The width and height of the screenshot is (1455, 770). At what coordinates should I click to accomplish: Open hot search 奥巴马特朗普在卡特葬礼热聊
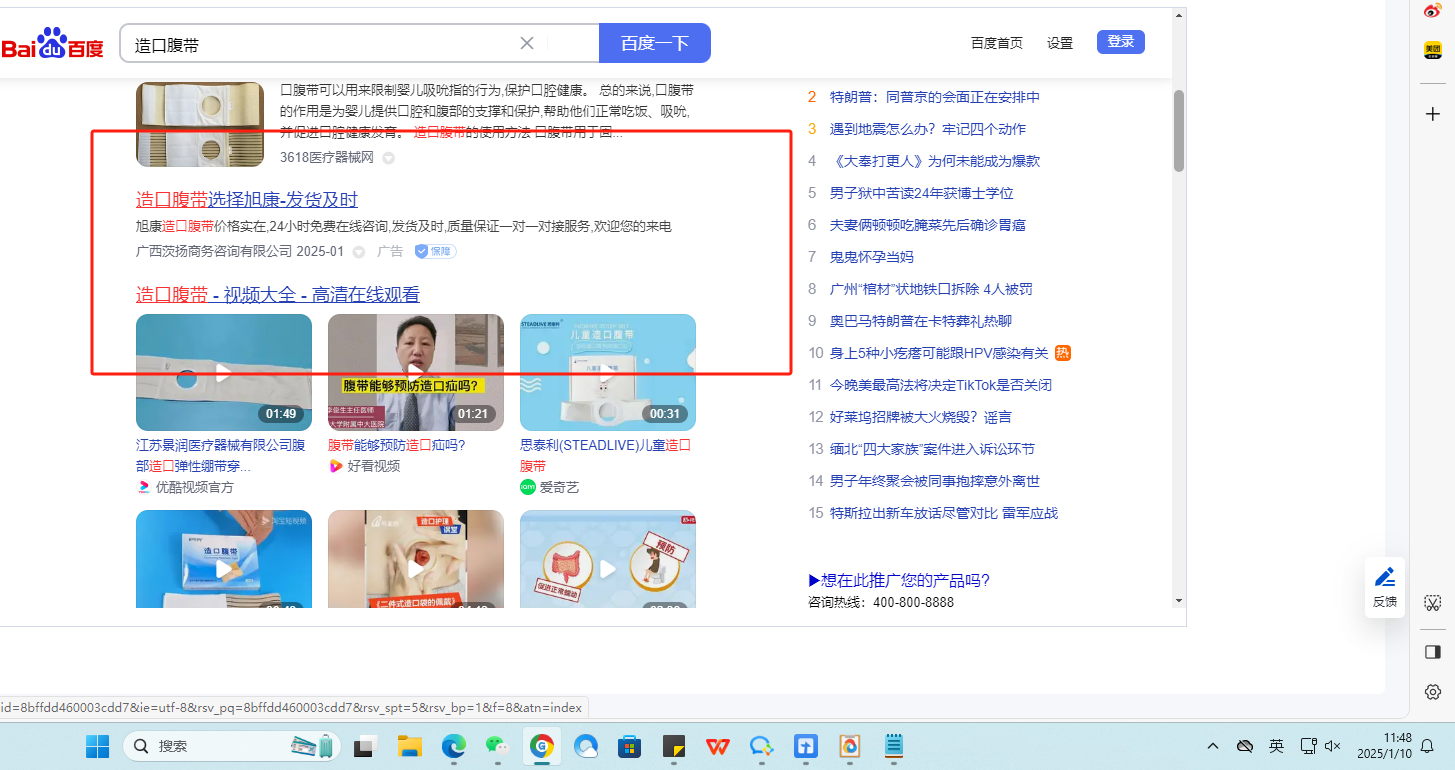[x=921, y=321]
